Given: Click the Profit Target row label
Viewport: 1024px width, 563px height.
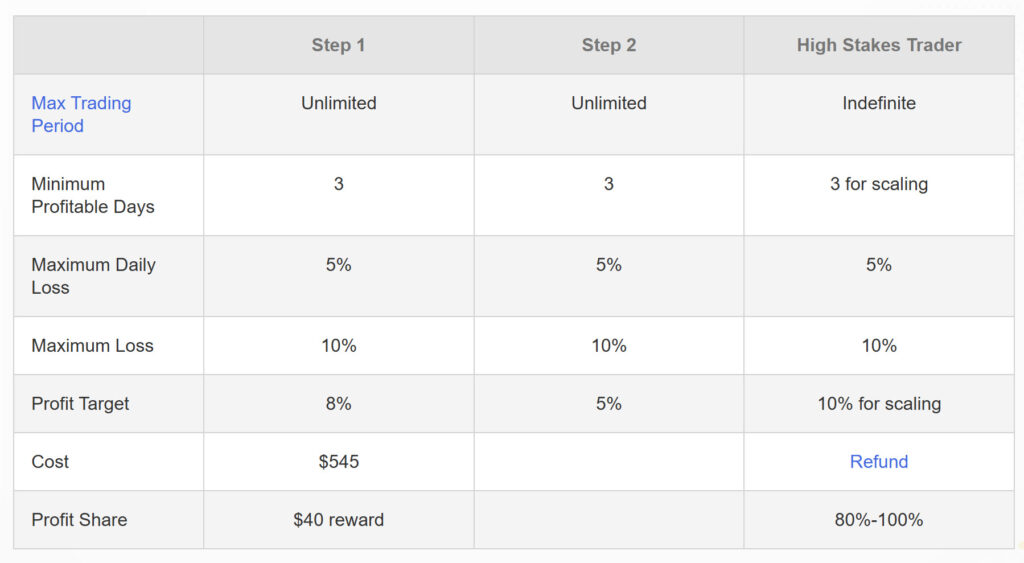Looking at the screenshot, I should (80, 404).
